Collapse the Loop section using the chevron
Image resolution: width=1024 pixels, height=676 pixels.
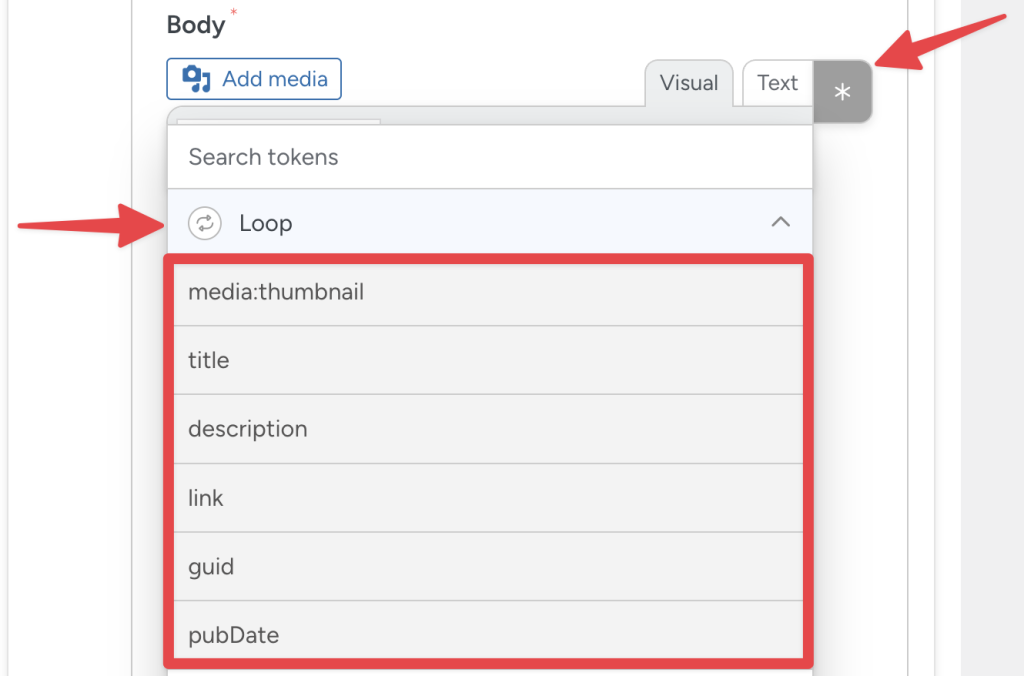781,222
